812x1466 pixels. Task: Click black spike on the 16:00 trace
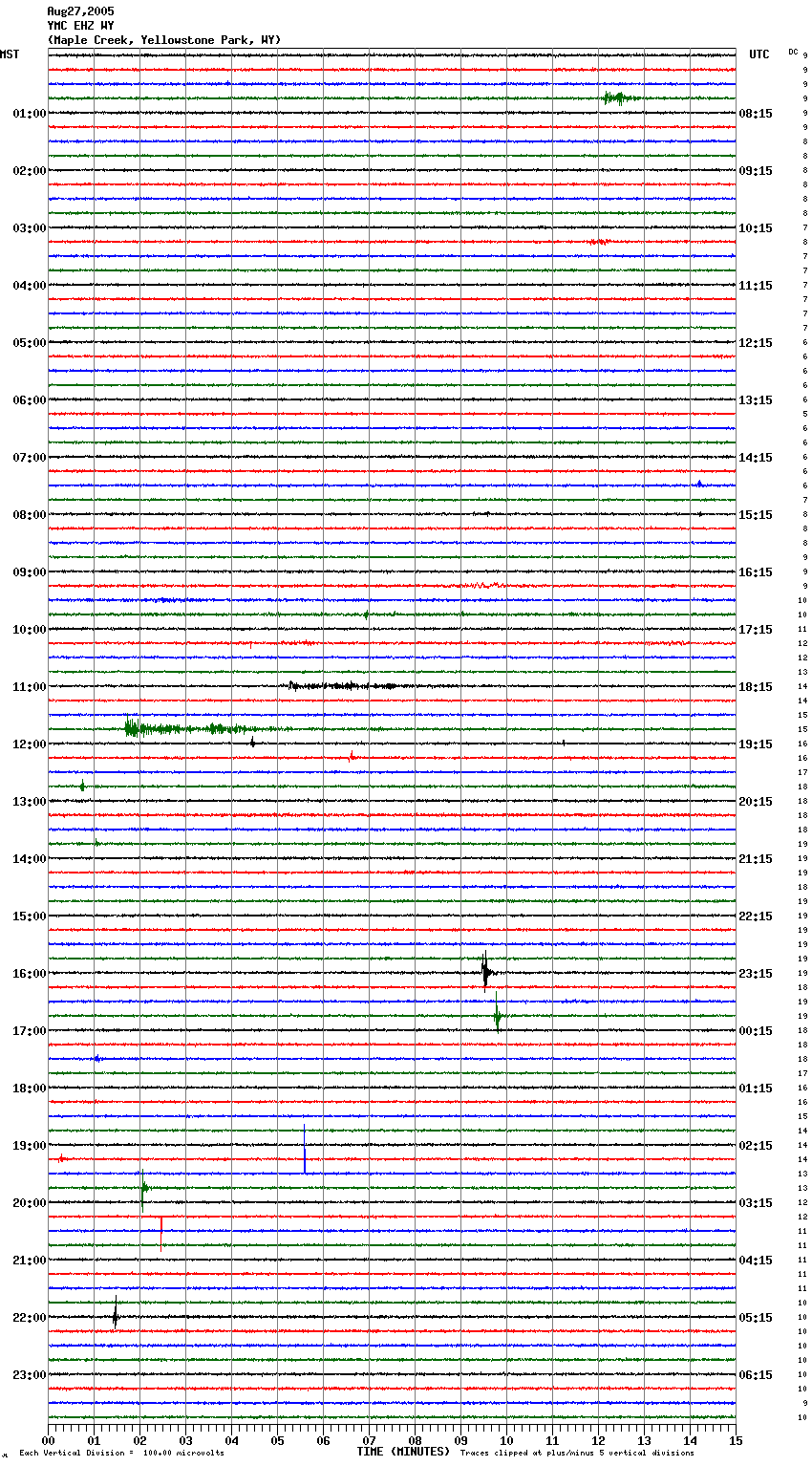click(485, 972)
